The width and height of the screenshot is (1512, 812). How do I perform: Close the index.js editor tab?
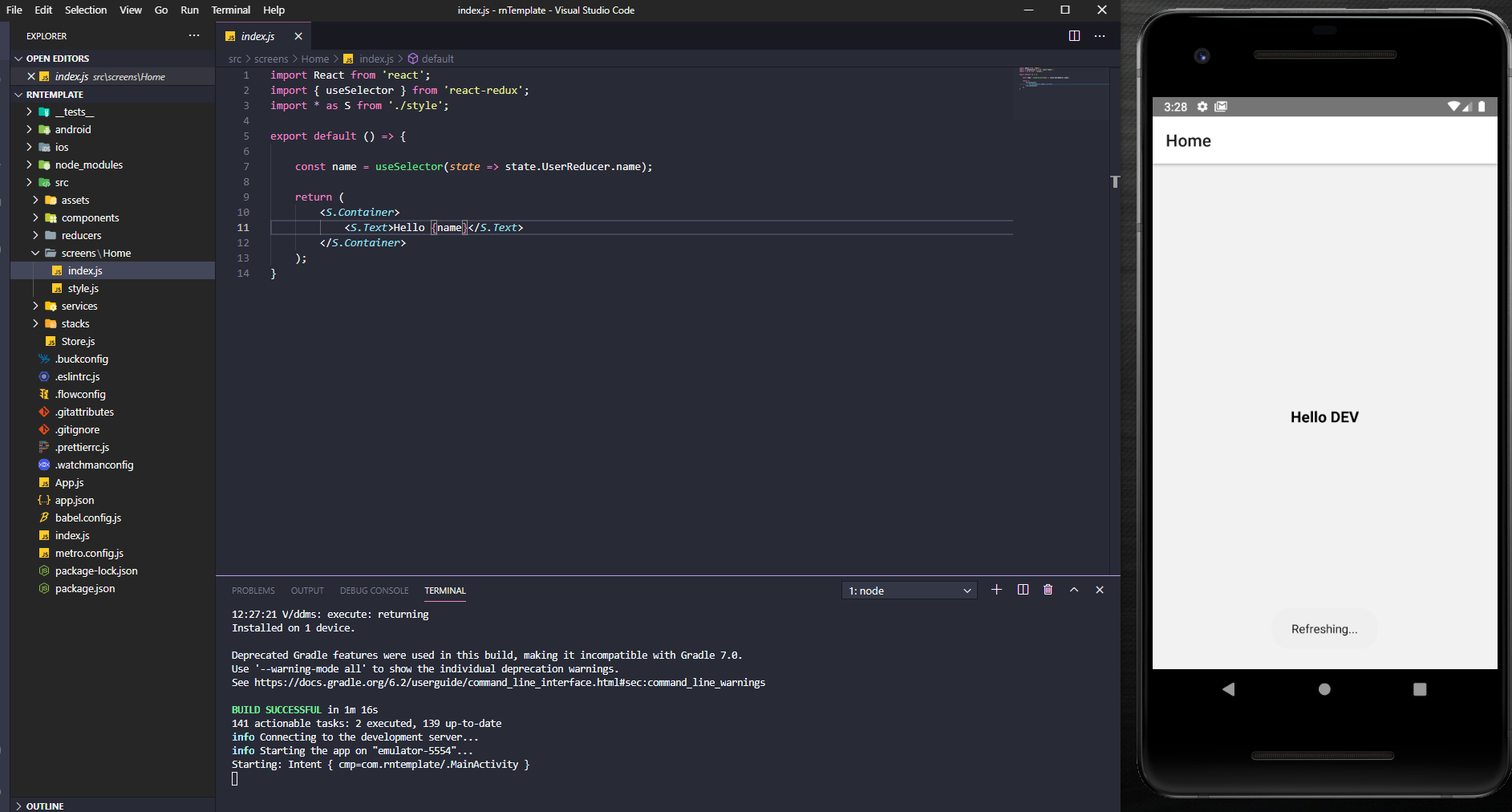[x=298, y=36]
